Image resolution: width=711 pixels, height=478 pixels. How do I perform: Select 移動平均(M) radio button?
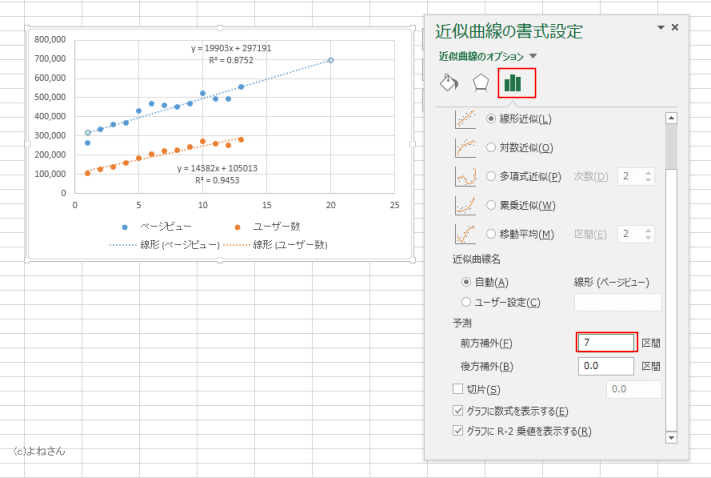[491, 234]
